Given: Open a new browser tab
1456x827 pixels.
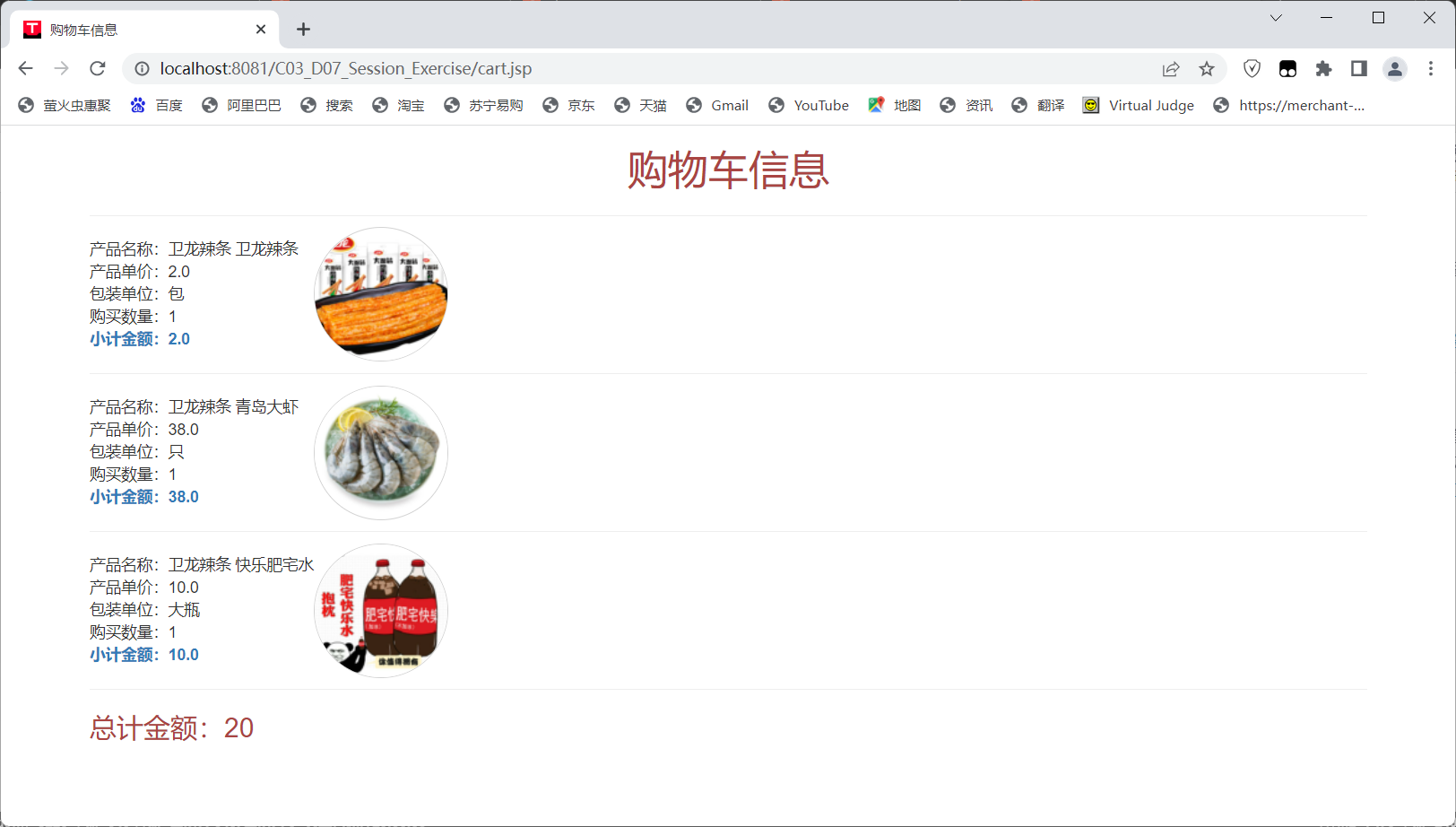Looking at the screenshot, I should (x=303, y=30).
